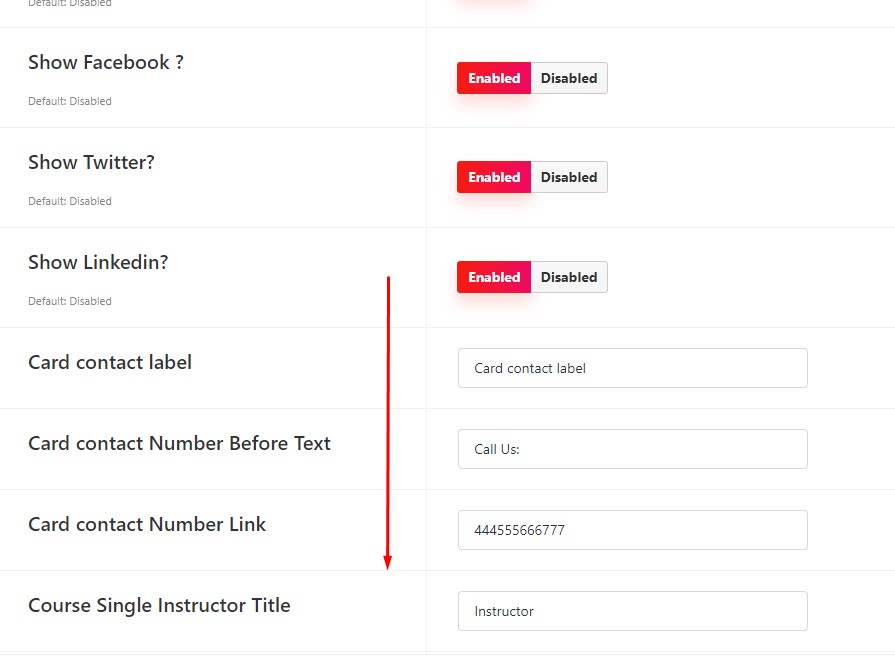Image resolution: width=895 pixels, height=670 pixels.
Task: Click the Card contact Number Link heading
Action: pos(147,524)
